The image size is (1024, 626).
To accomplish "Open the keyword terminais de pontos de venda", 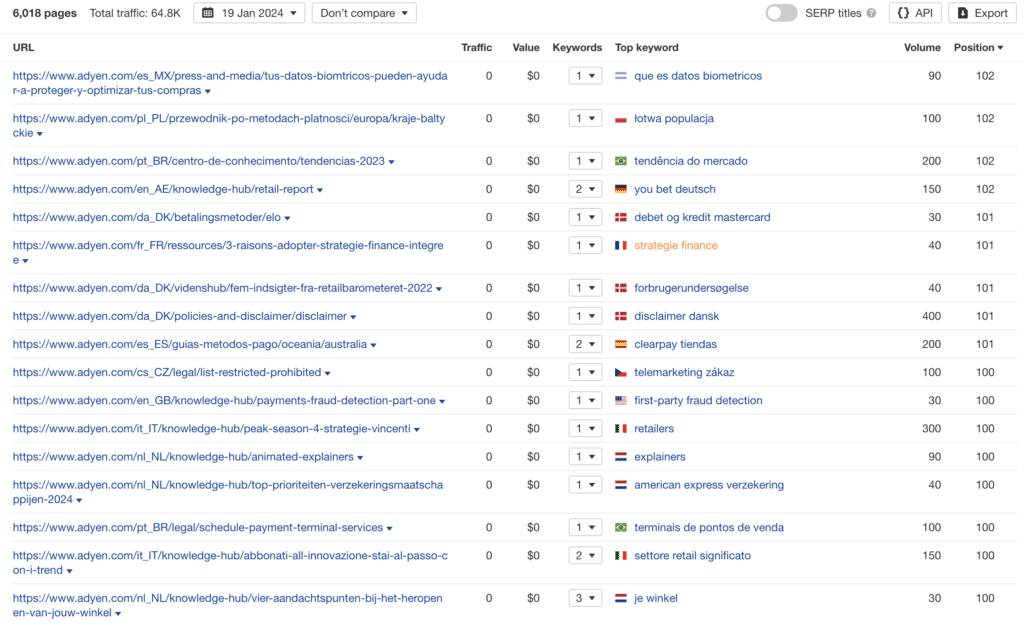I will (x=709, y=527).
